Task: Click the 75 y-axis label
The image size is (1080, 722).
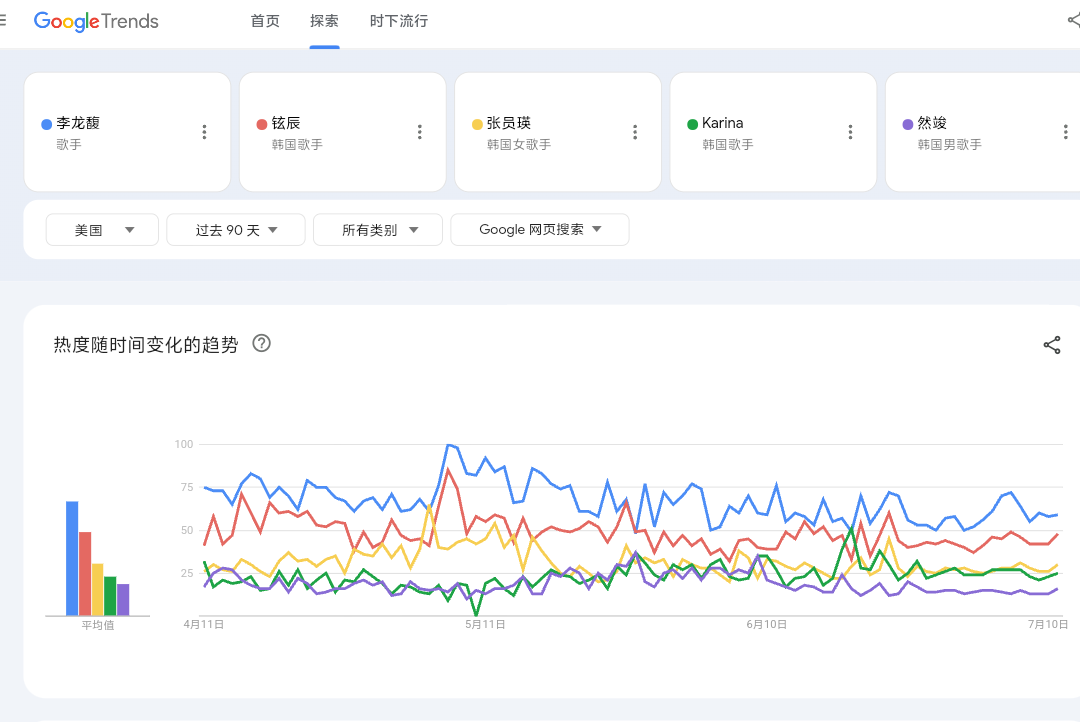Action: [187, 487]
